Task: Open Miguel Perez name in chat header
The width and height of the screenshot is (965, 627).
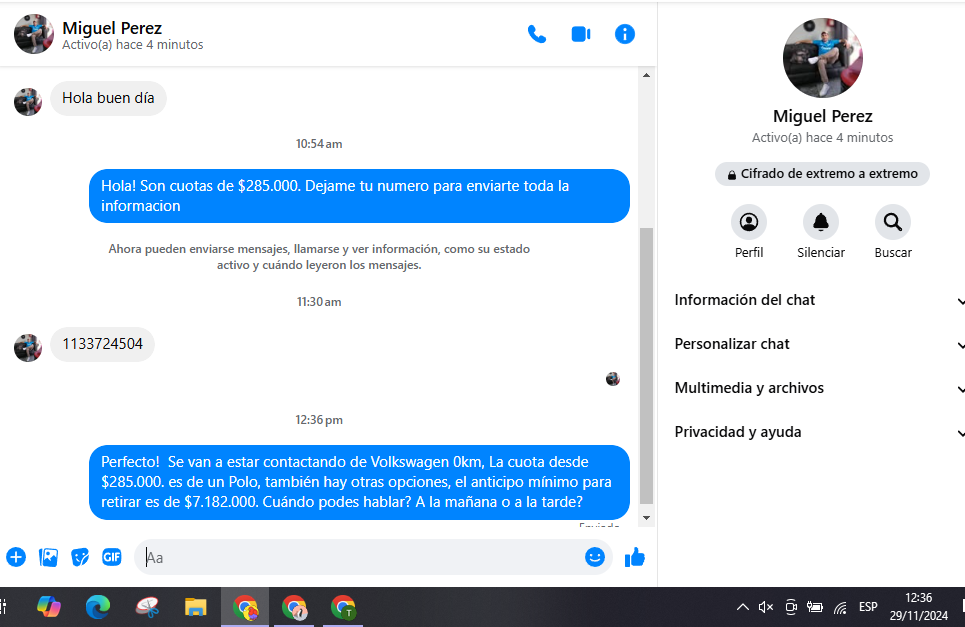Action: pos(112,28)
